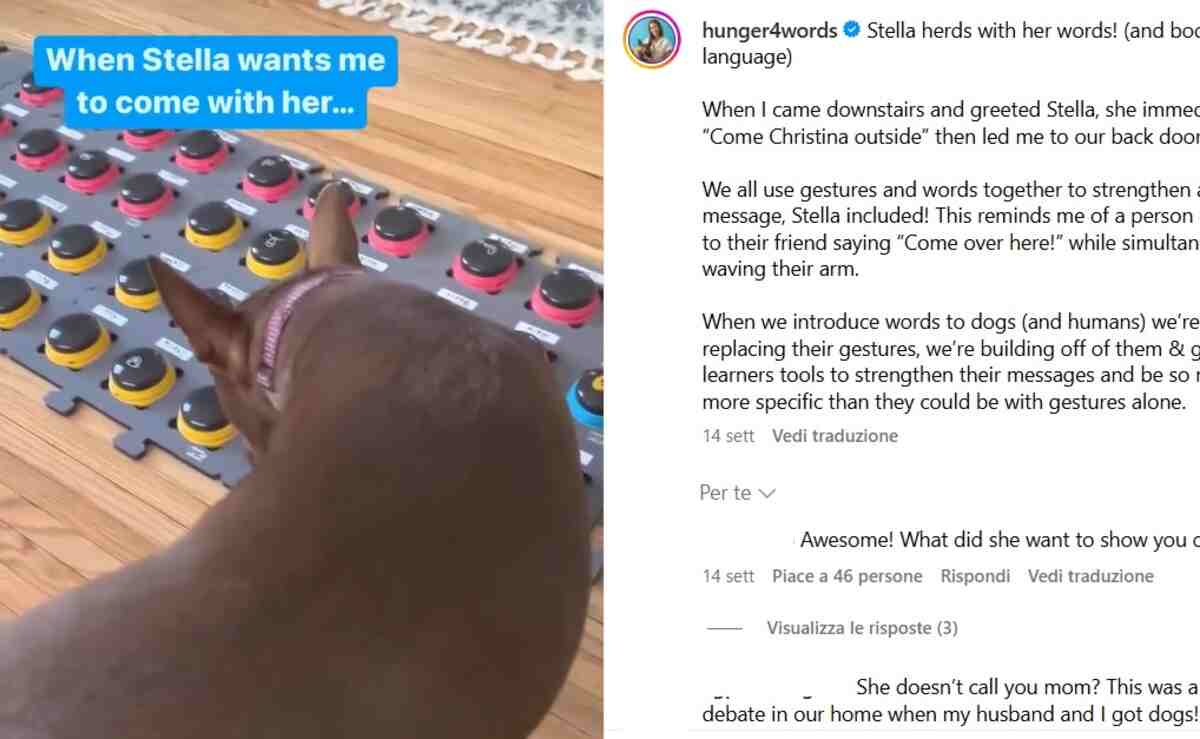Click the blue video caption overlay text

(x=216, y=81)
